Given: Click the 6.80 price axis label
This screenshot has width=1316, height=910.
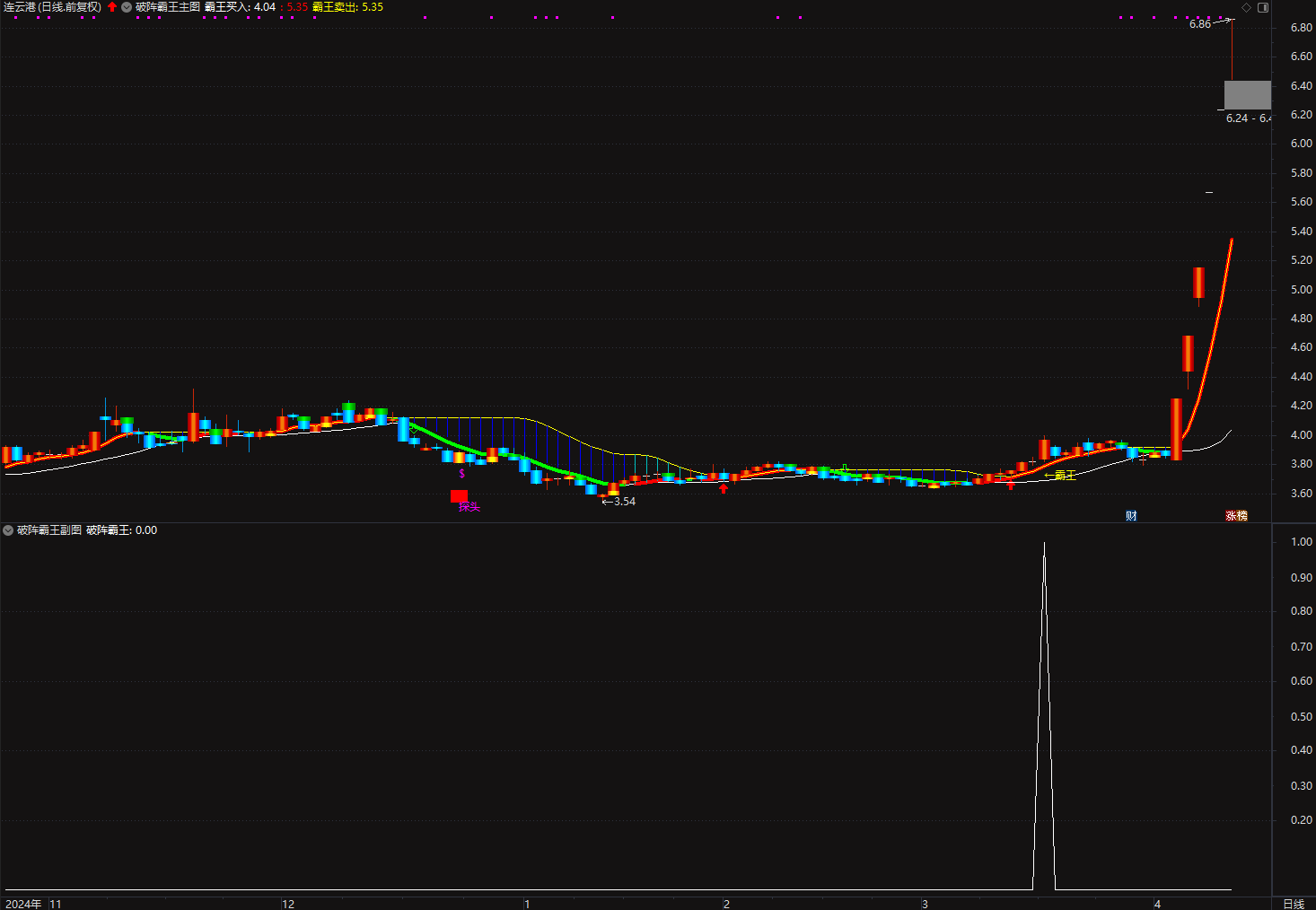Looking at the screenshot, I should pyautogui.click(x=1302, y=28).
